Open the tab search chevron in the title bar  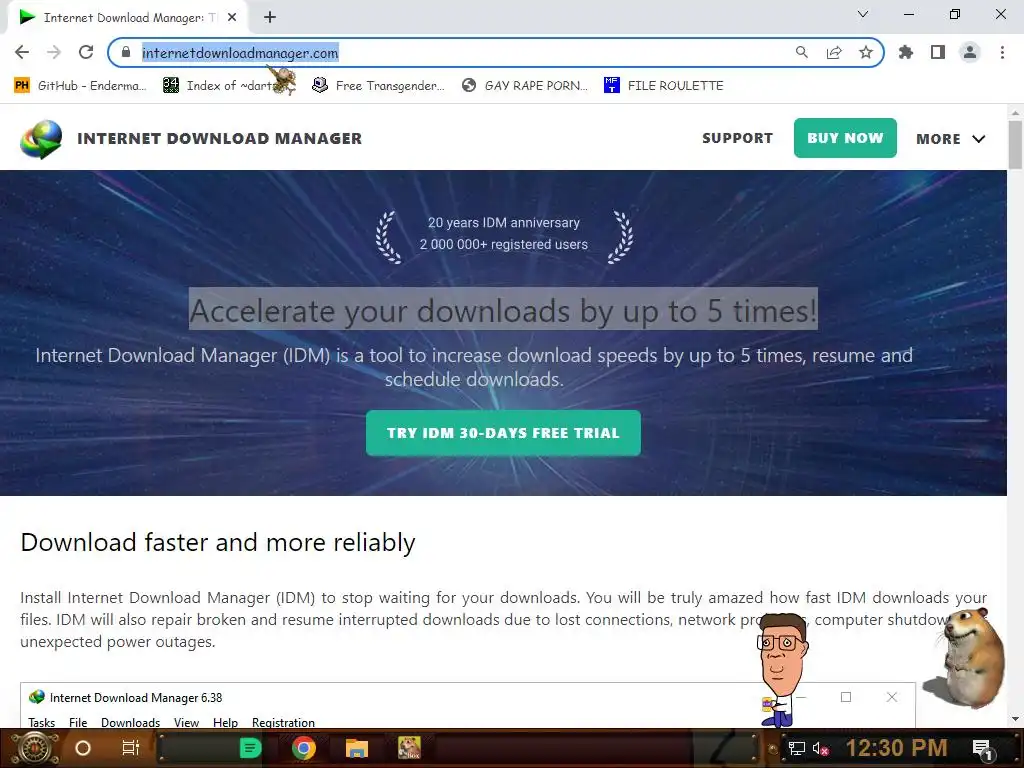coord(863,14)
